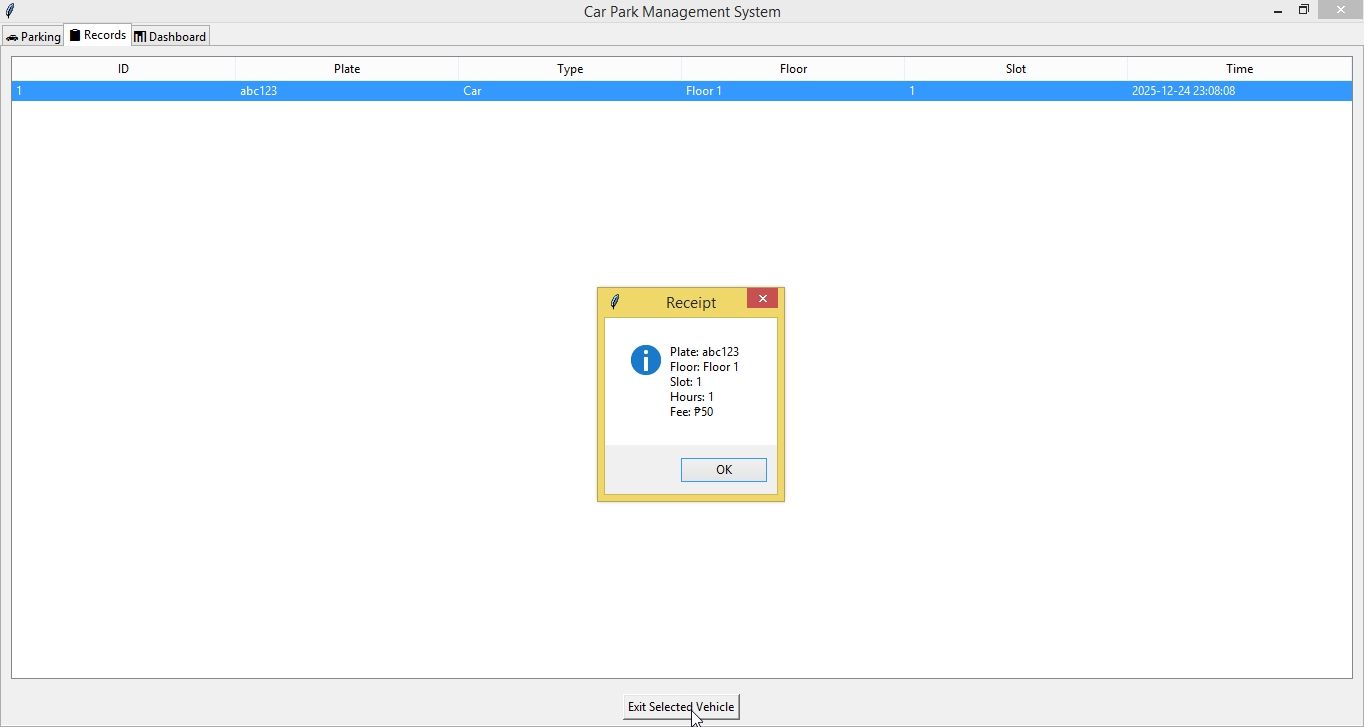Viewport: 1364px width, 727px height.
Task: Close the Receipt dialog with red X
Action: point(762,299)
